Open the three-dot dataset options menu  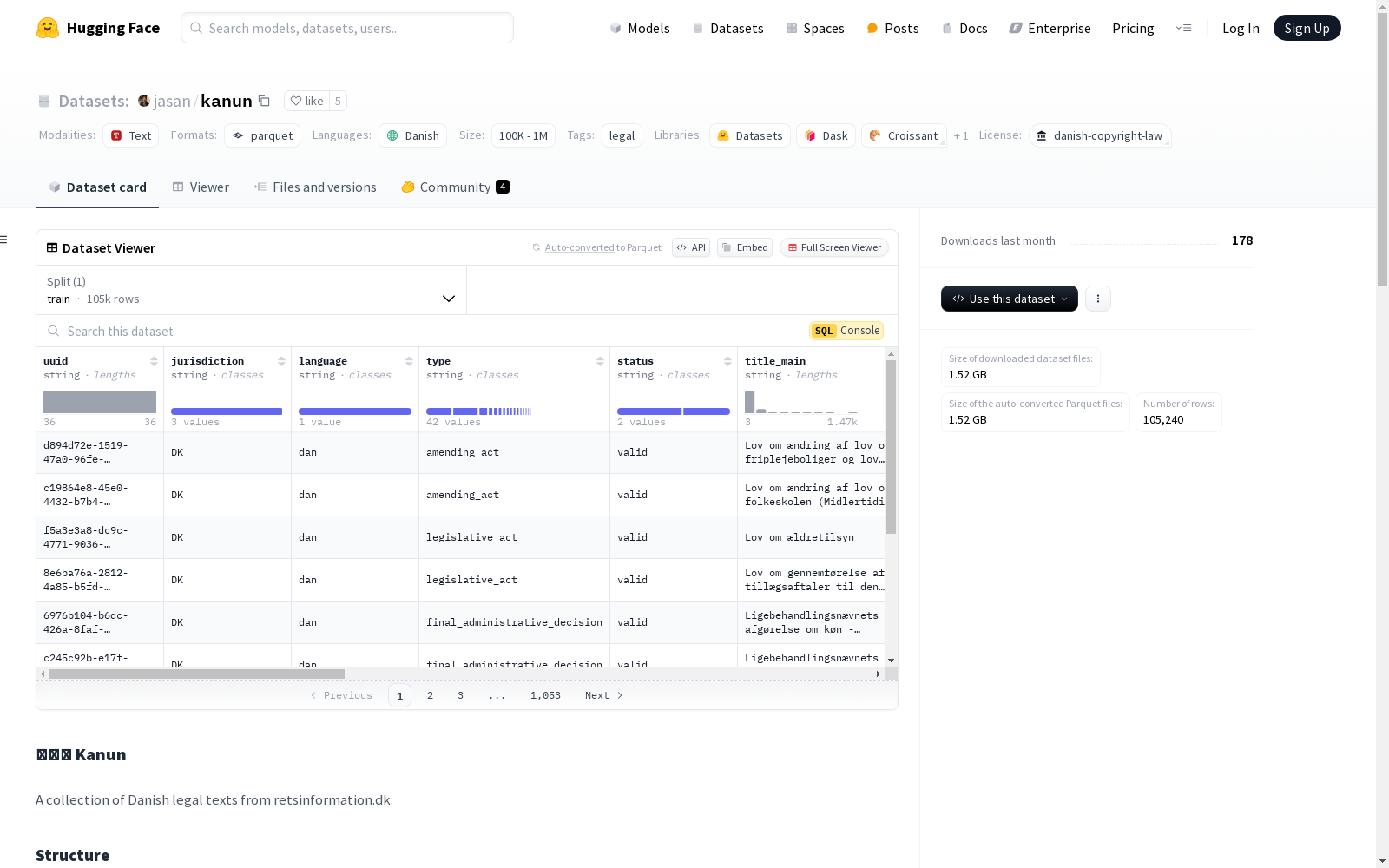coord(1098,299)
